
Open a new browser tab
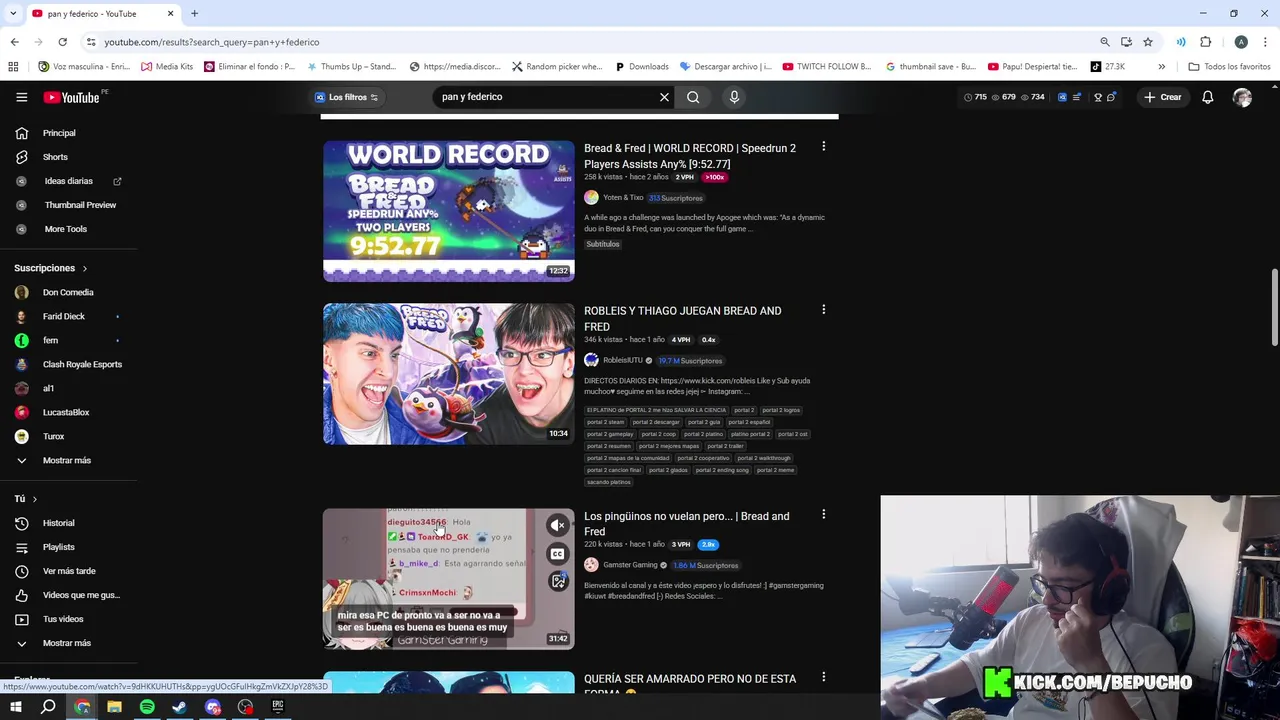tap(194, 13)
